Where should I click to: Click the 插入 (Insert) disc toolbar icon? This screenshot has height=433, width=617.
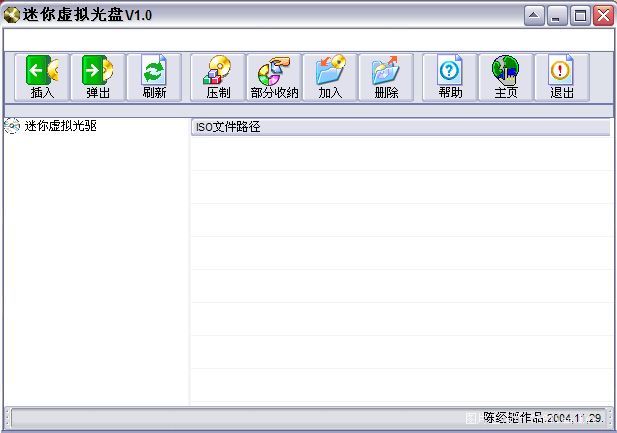(x=42, y=77)
